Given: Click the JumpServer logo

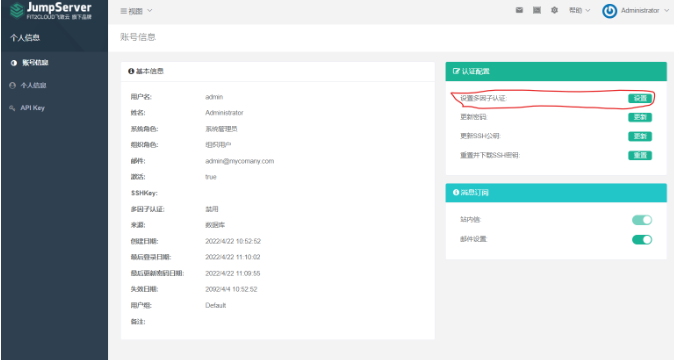Looking at the screenshot, I should [x=51, y=11].
